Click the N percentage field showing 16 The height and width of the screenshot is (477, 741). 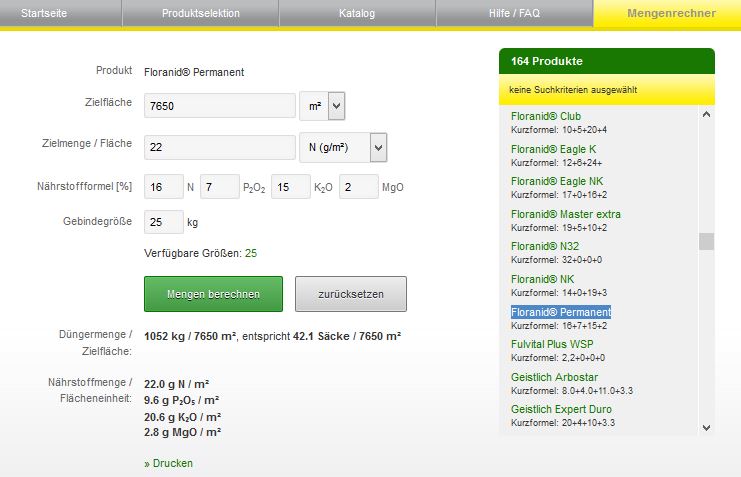point(164,187)
